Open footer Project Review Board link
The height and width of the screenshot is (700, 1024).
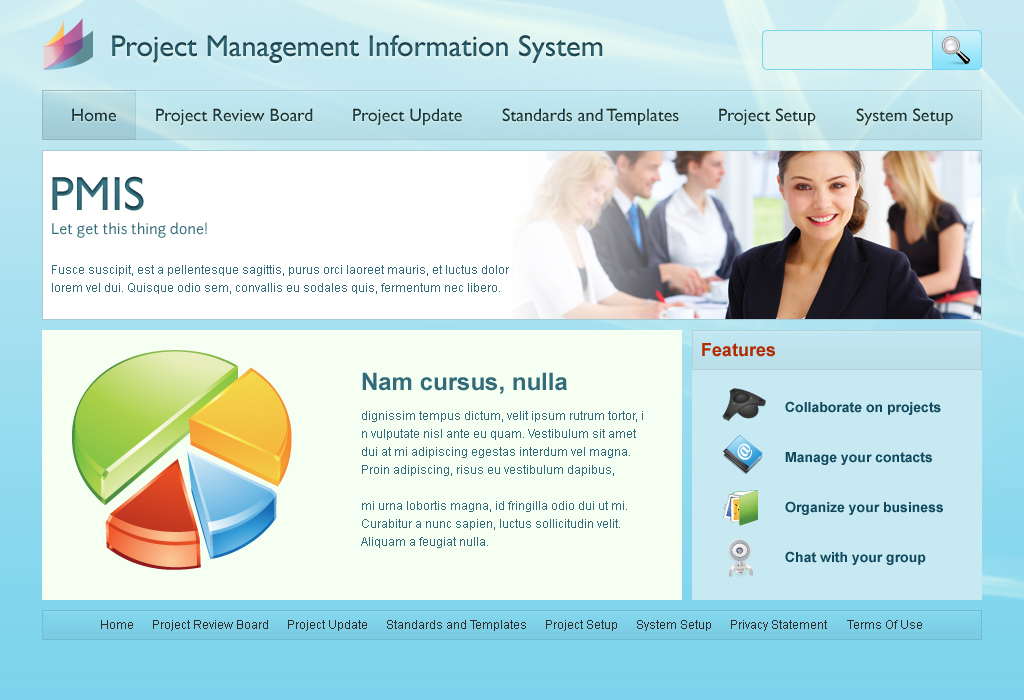coord(210,625)
